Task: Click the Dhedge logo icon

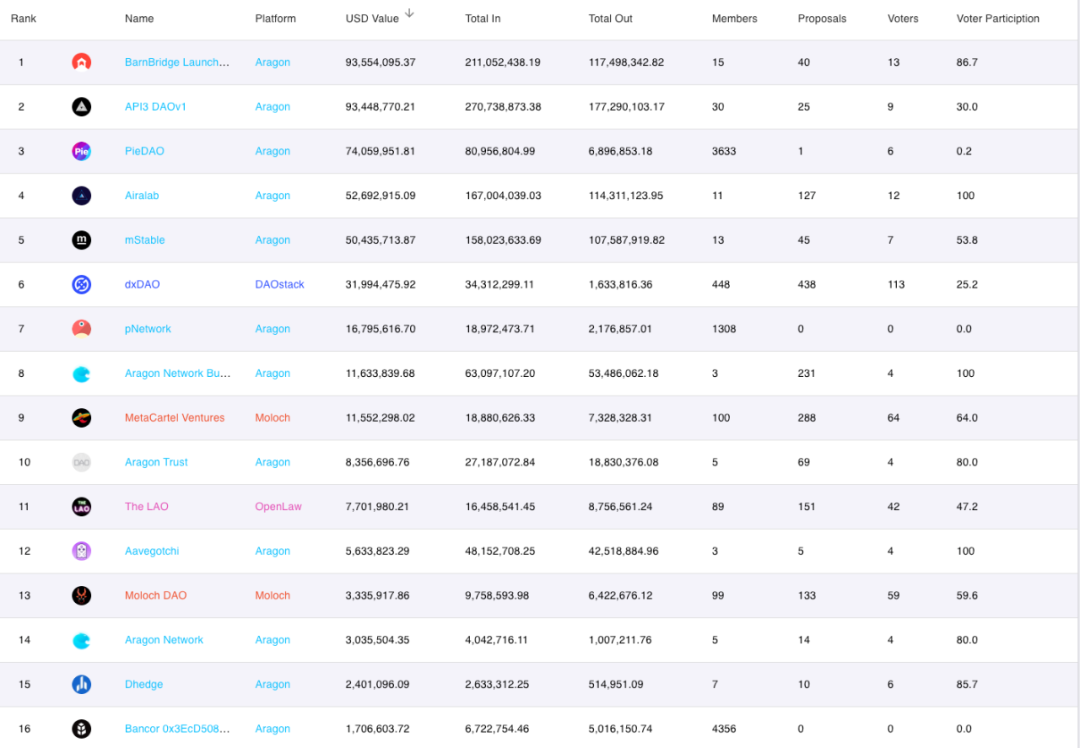Action: point(81,684)
